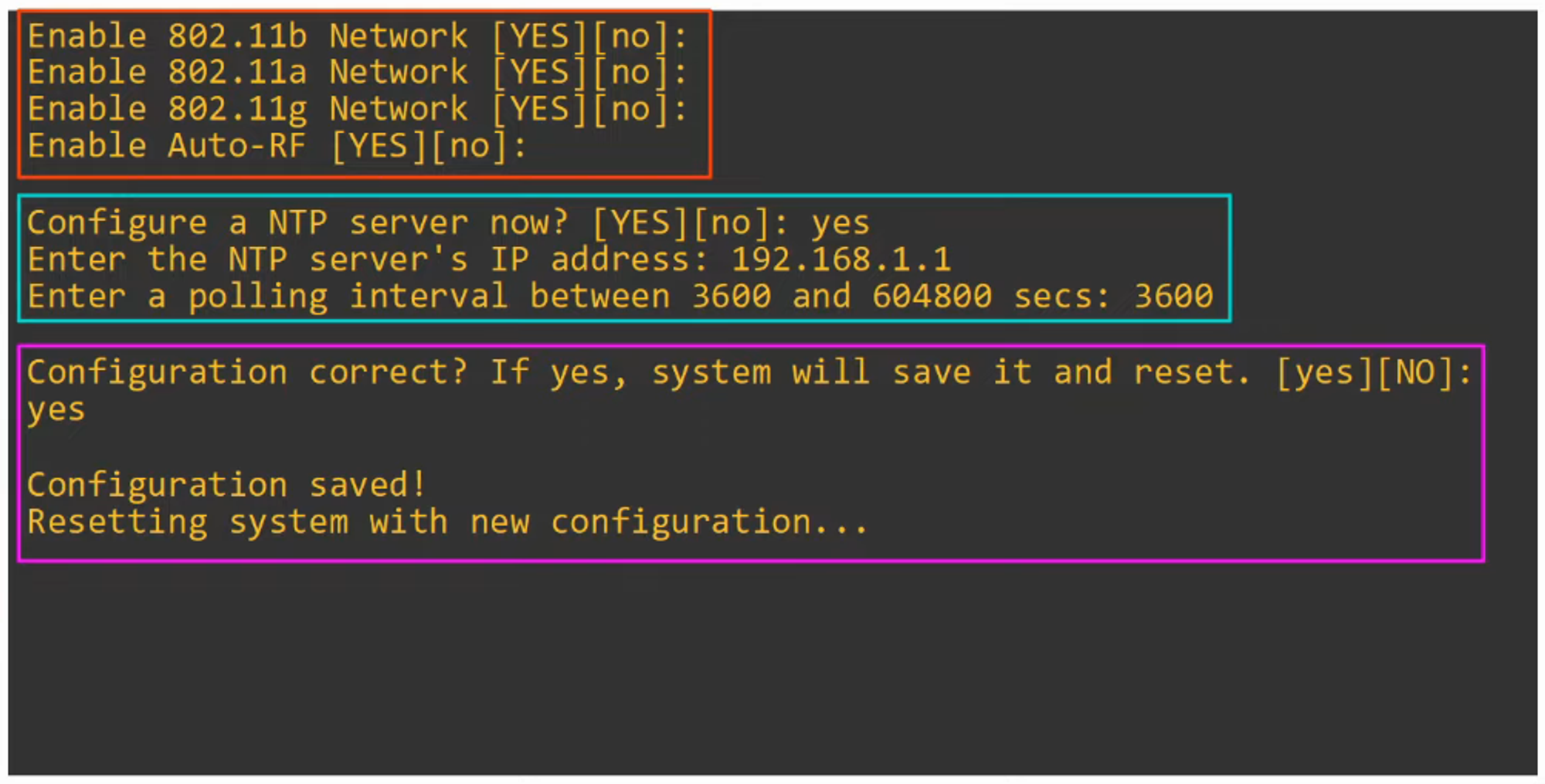Click the [no] option on 802.11g line
The height and width of the screenshot is (784, 1545).
pyautogui.click(x=631, y=109)
